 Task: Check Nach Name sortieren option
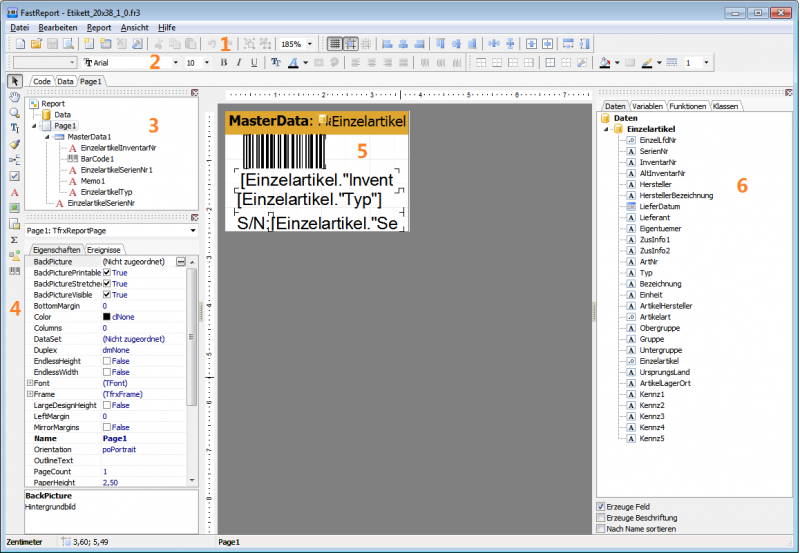click(x=601, y=529)
